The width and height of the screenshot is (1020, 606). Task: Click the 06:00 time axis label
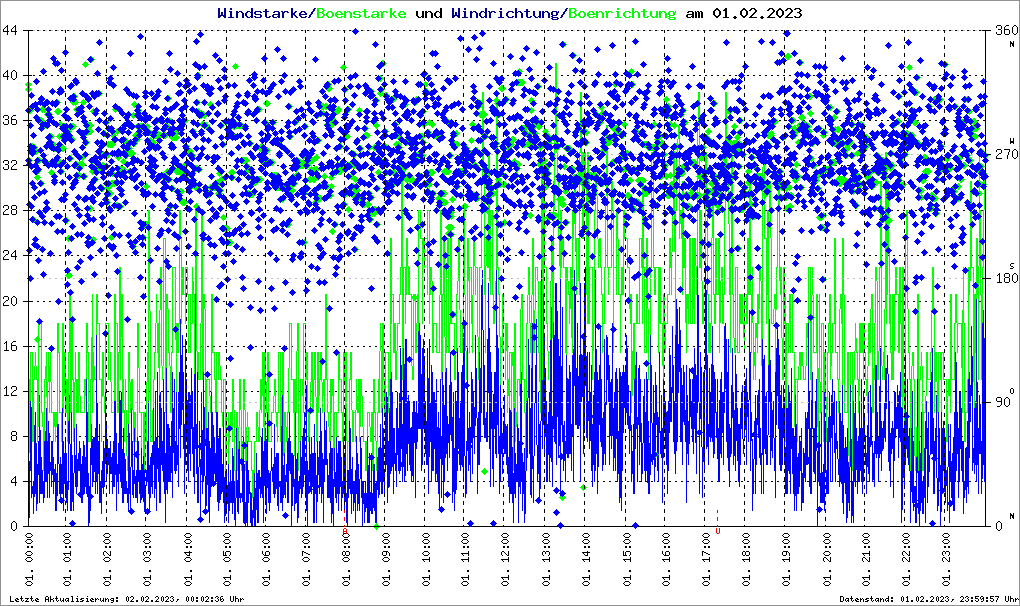point(267,559)
